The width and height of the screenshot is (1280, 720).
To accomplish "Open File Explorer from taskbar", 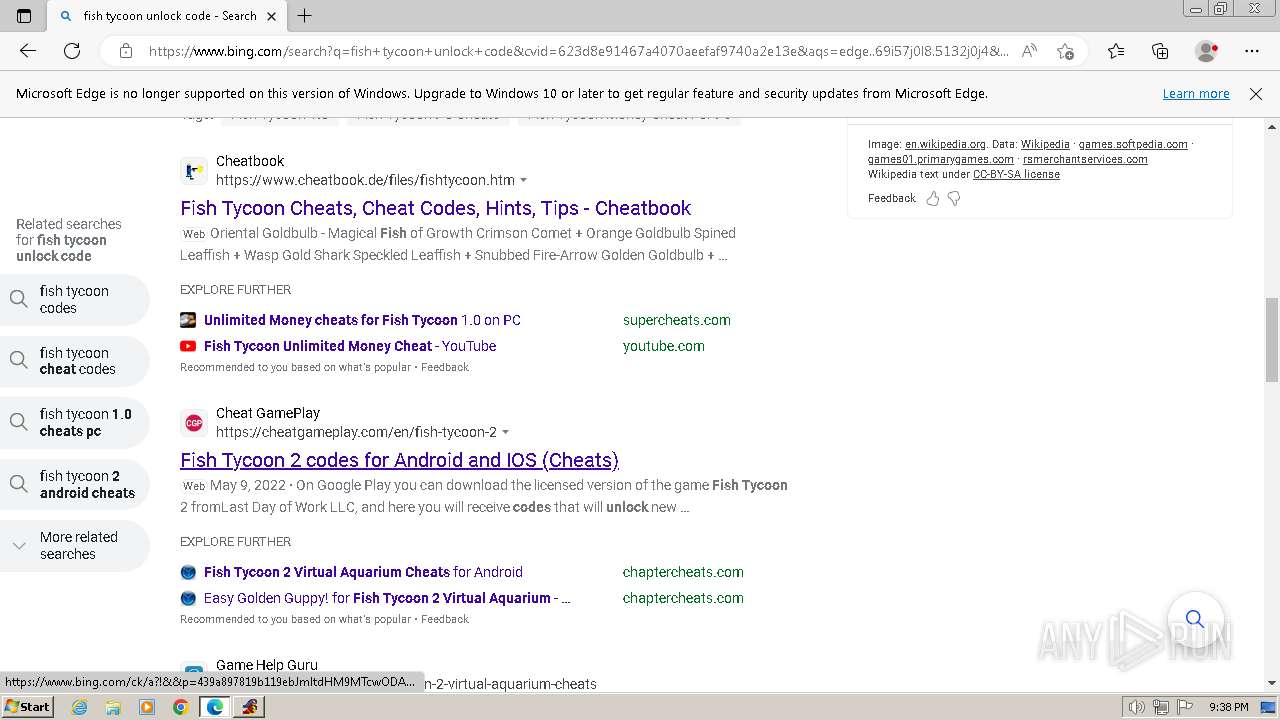I will point(113,707).
